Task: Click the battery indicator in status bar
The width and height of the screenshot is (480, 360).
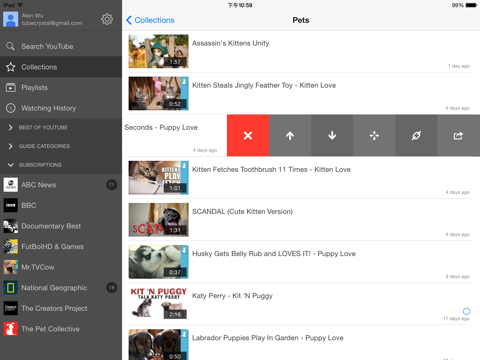Action: pos(471,5)
